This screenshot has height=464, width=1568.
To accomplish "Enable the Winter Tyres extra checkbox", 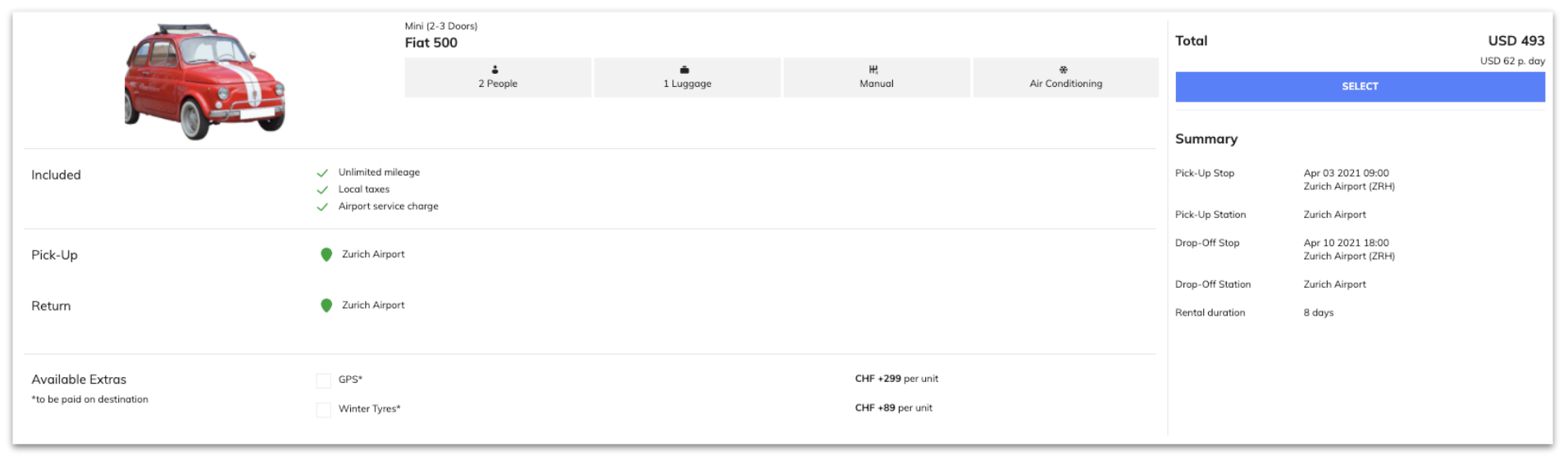I will pyautogui.click(x=324, y=409).
